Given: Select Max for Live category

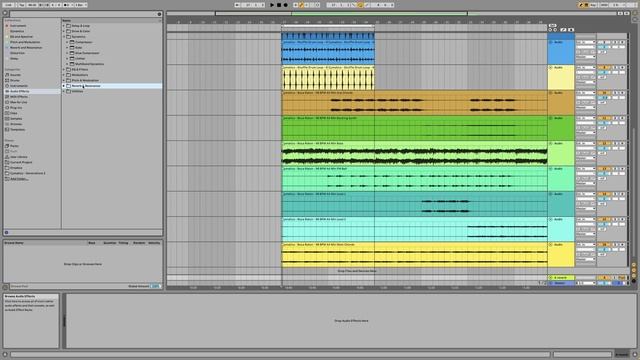Looking at the screenshot, I should coord(18,102).
